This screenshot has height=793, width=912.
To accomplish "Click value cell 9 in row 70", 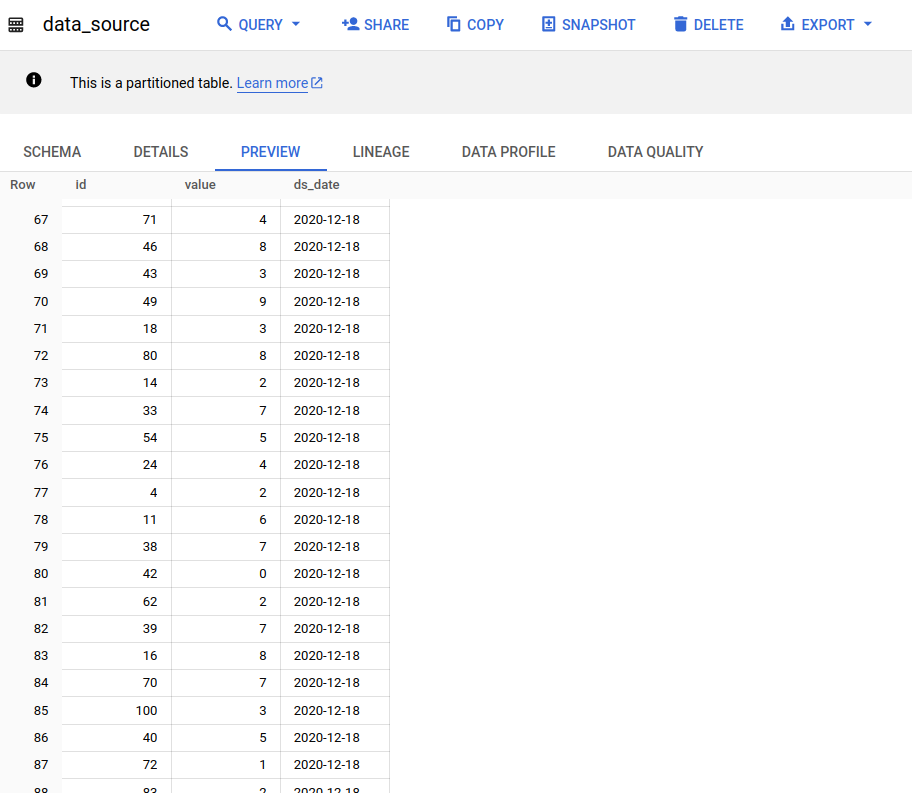I will pos(226,301).
